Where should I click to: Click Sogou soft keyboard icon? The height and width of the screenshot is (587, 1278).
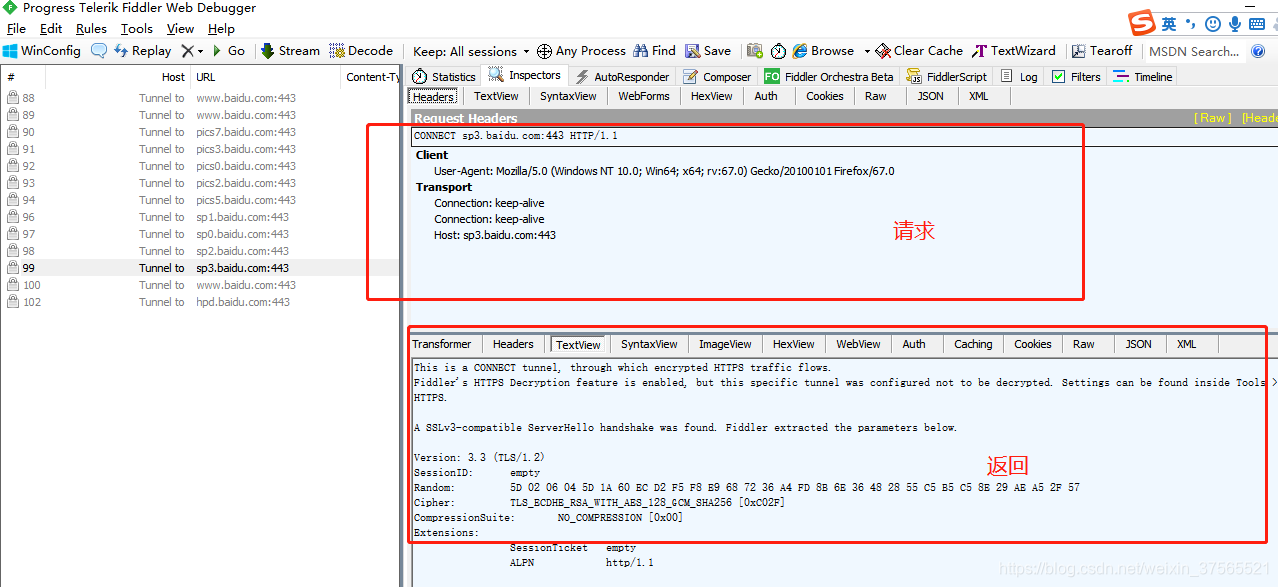pos(1259,23)
